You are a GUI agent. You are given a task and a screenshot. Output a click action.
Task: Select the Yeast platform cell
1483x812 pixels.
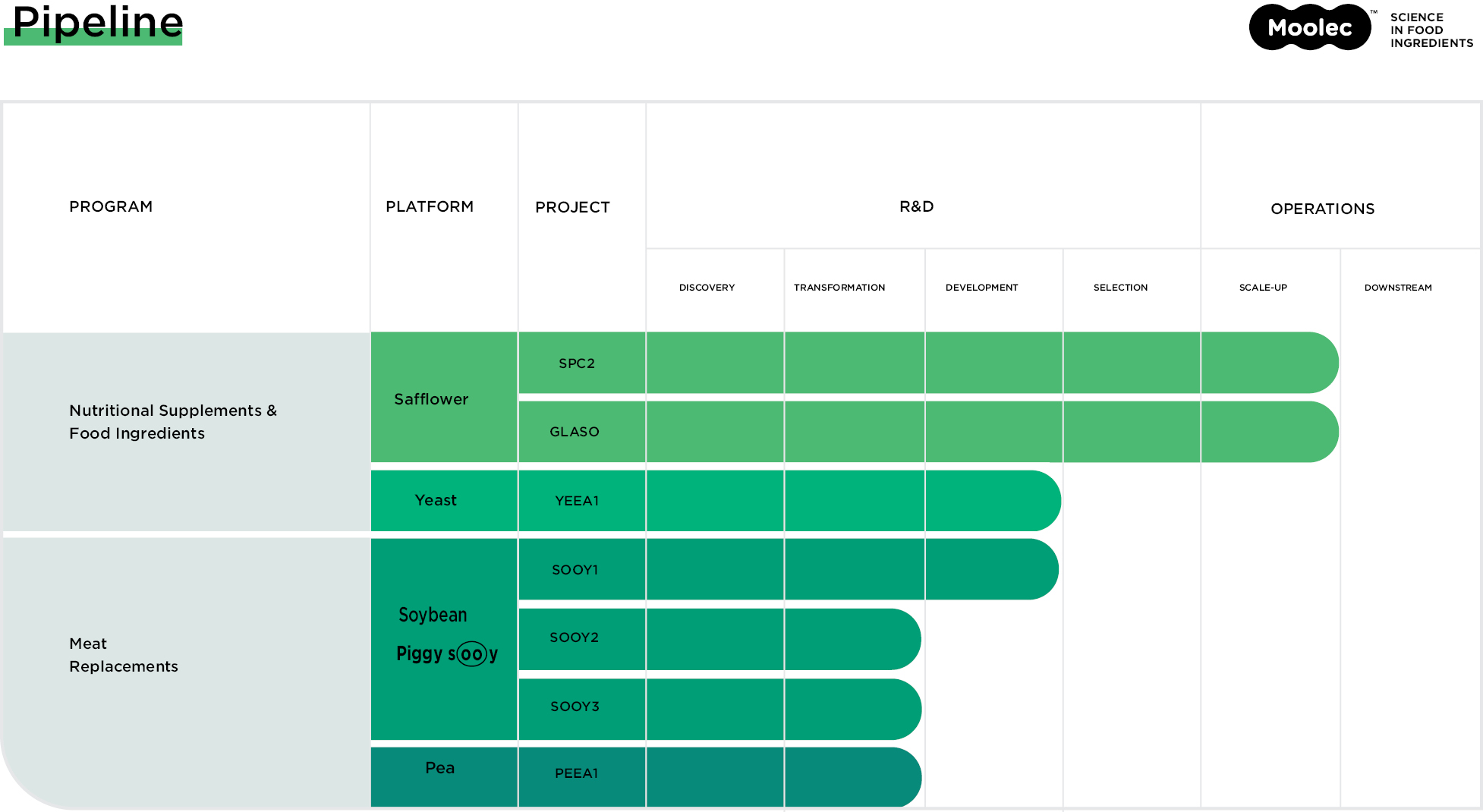click(x=436, y=500)
